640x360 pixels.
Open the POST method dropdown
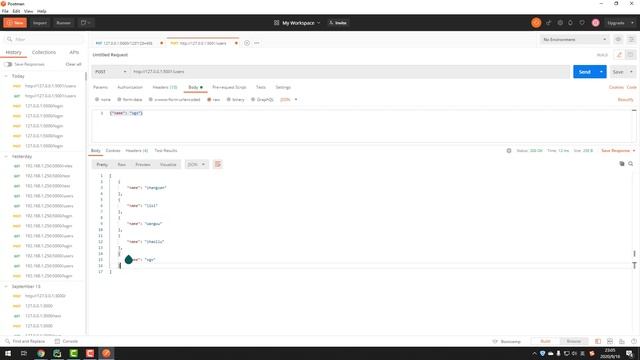tap(111, 72)
